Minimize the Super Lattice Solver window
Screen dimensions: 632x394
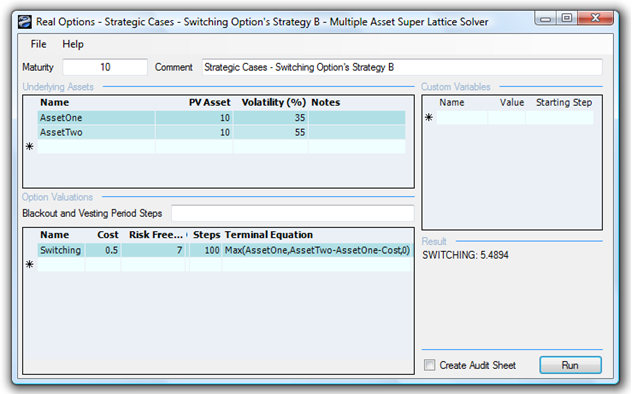coord(546,19)
